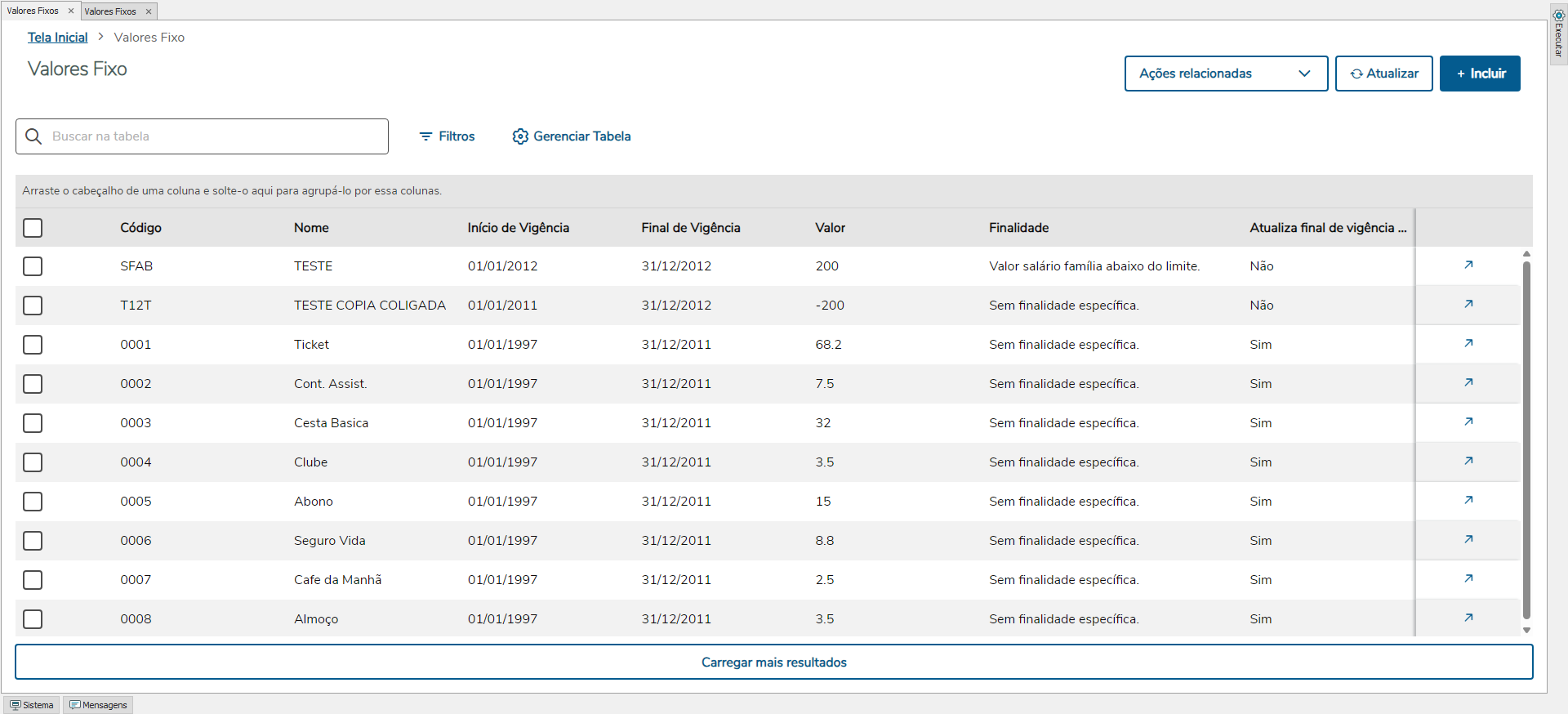This screenshot has height=714, width=1568.
Task: Switch to the second Valores Fixos tab
Action: [x=111, y=11]
